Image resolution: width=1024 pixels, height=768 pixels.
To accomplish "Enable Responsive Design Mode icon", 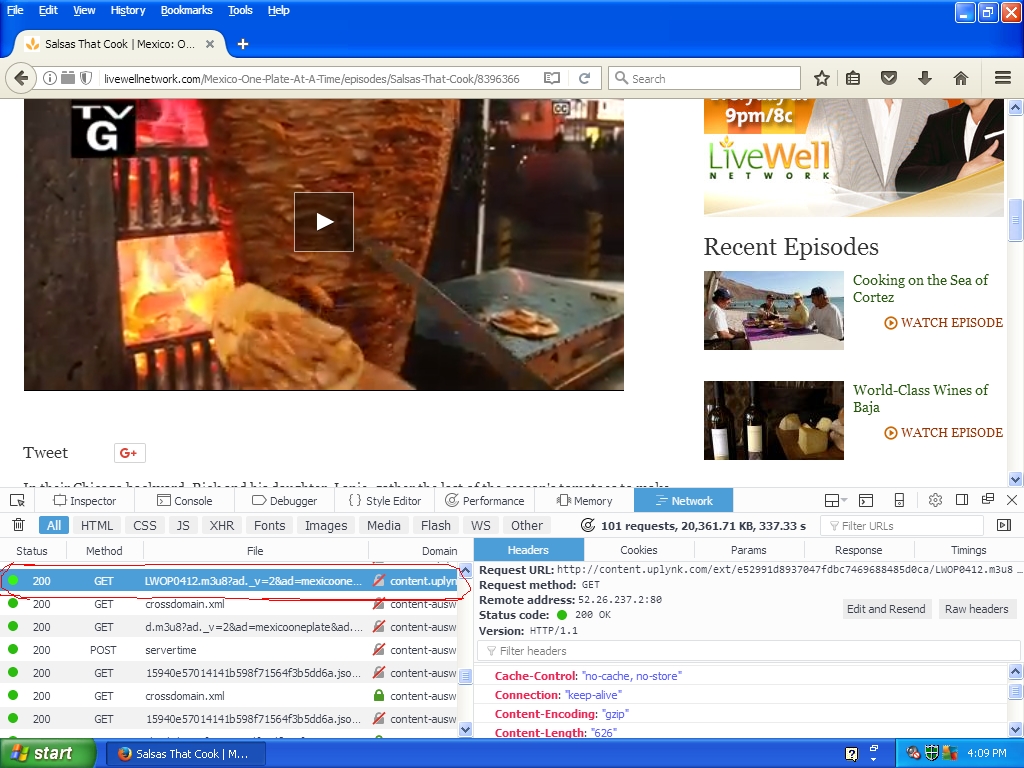I will tap(899, 501).
